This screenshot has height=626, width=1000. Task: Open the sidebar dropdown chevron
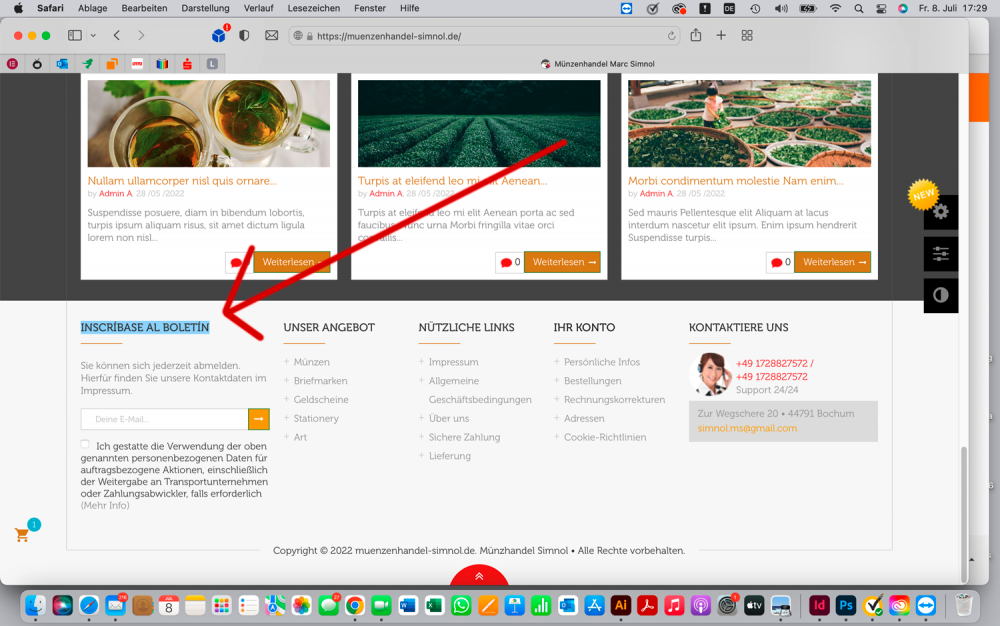tap(93, 36)
